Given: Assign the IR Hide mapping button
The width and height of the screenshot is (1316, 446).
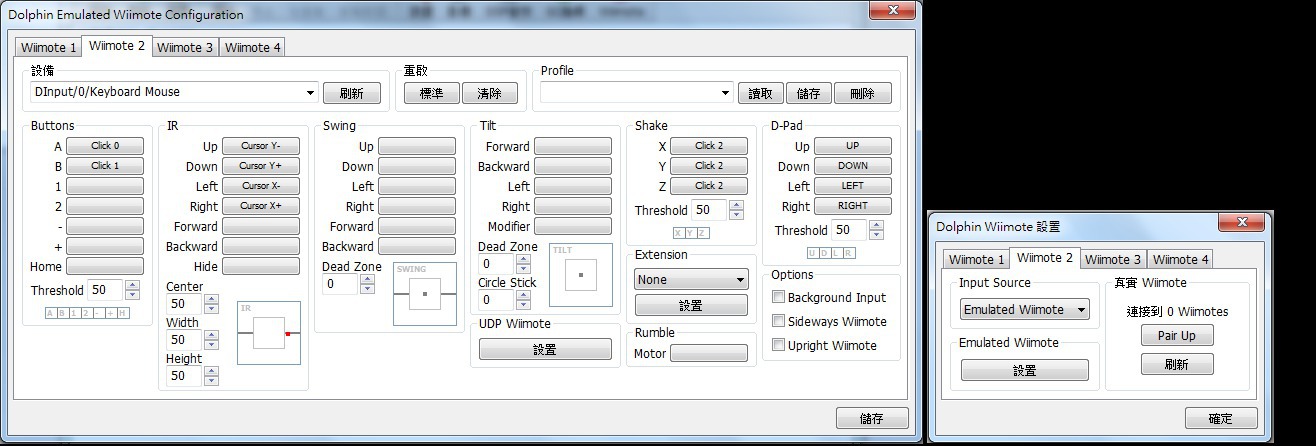Looking at the screenshot, I should (261, 266).
